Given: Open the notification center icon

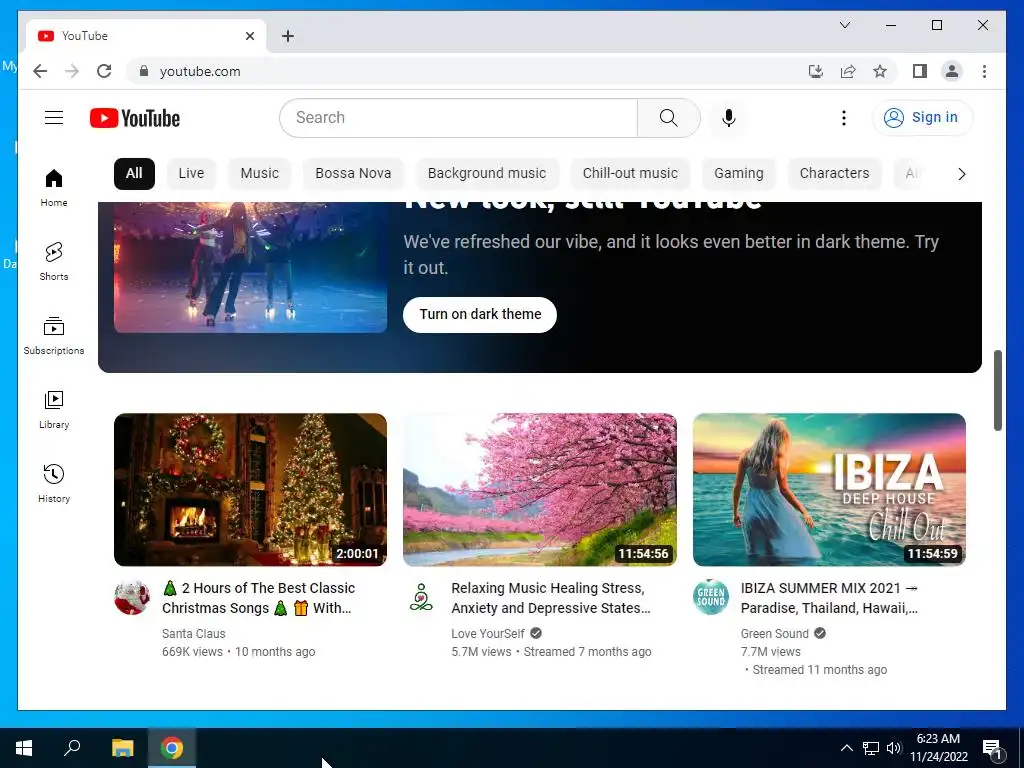Looking at the screenshot, I should point(992,748).
